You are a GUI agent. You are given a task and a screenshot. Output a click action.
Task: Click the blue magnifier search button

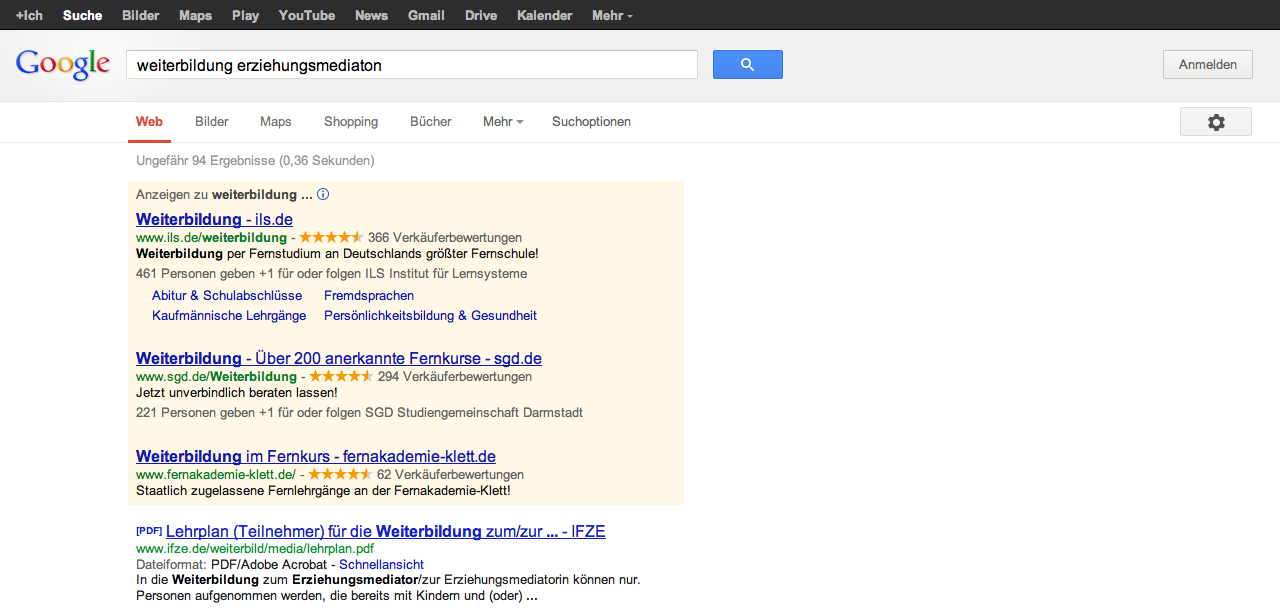747,65
